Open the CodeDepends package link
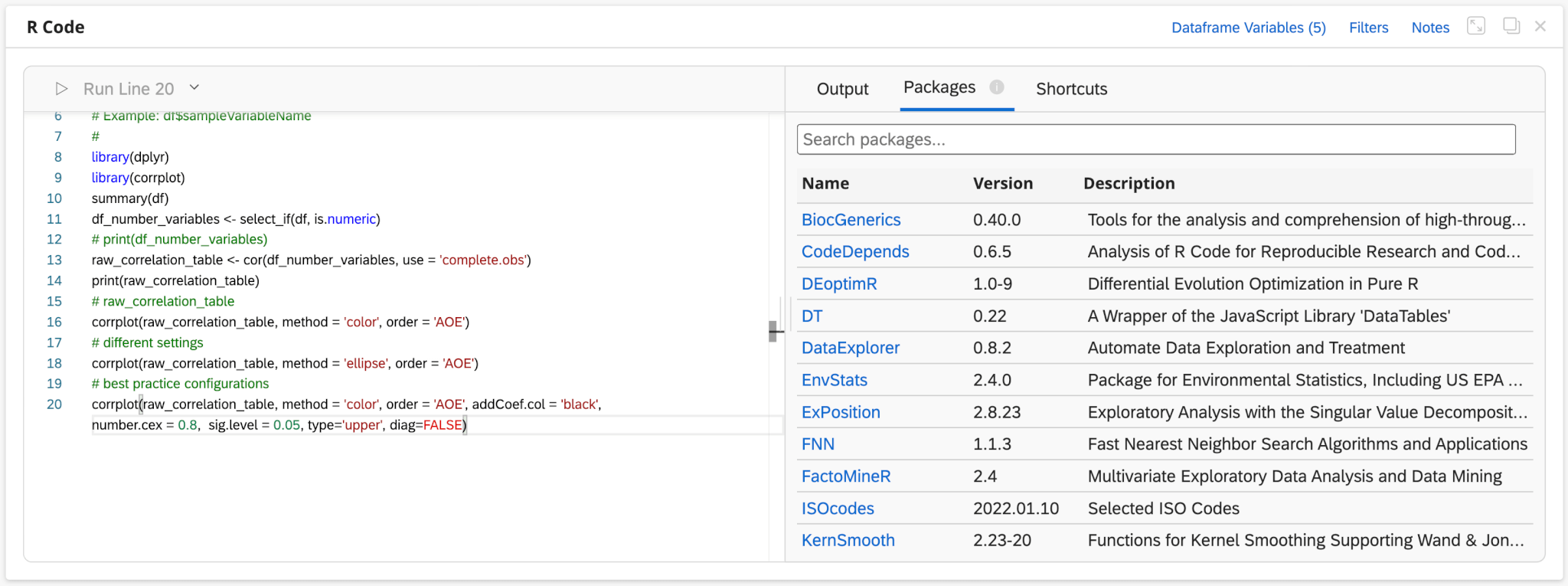Viewport: 1568px width, 586px height. click(855, 252)
